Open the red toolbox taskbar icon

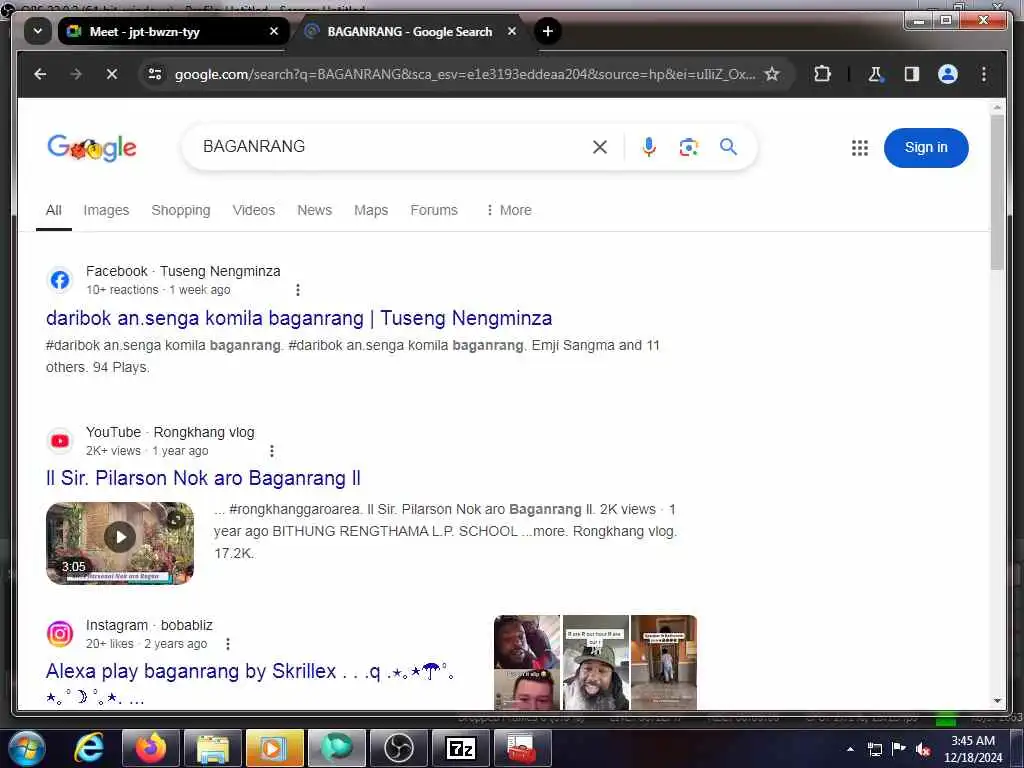coord(522,748)
